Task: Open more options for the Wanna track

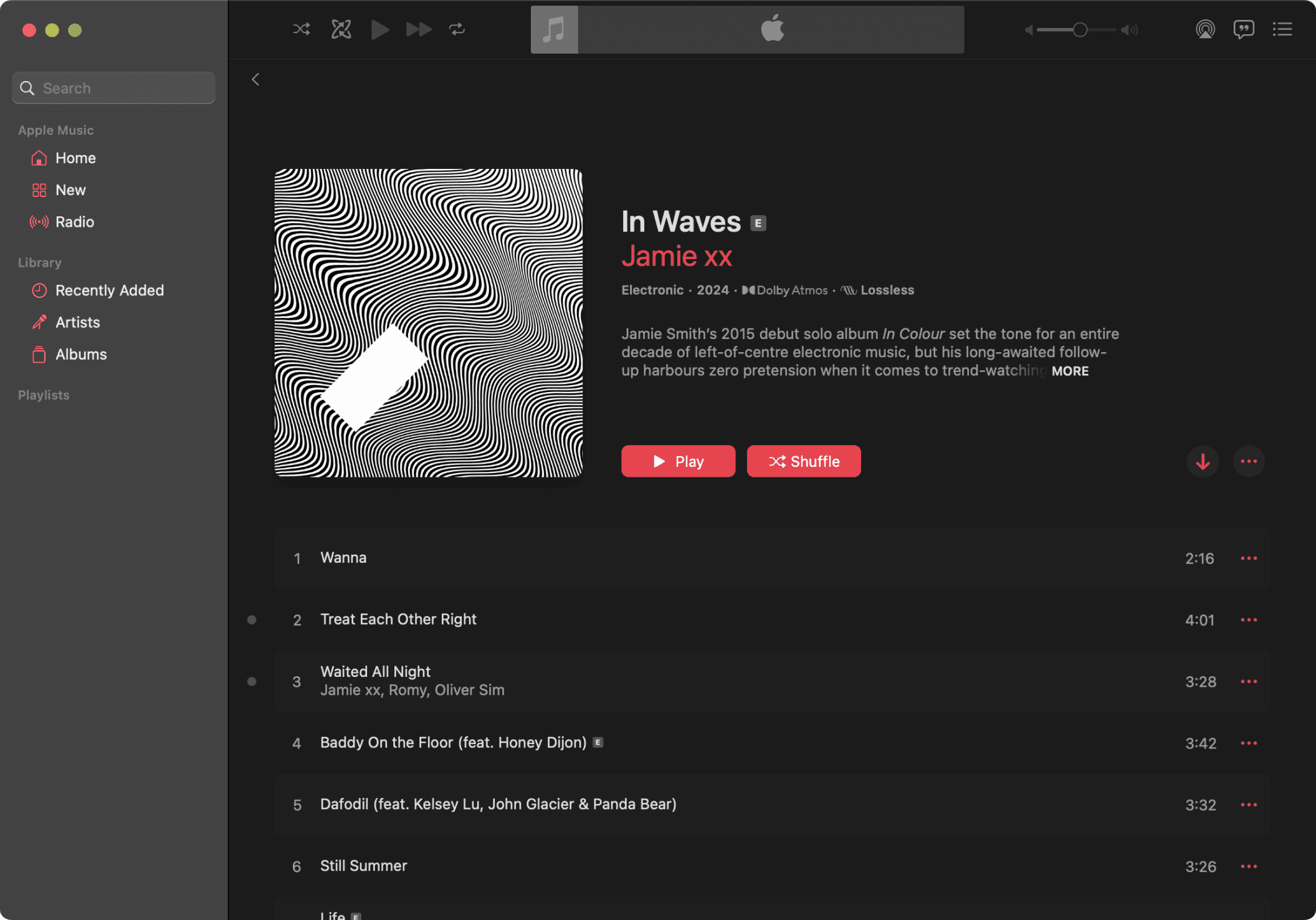Action: coord(1249,558)
